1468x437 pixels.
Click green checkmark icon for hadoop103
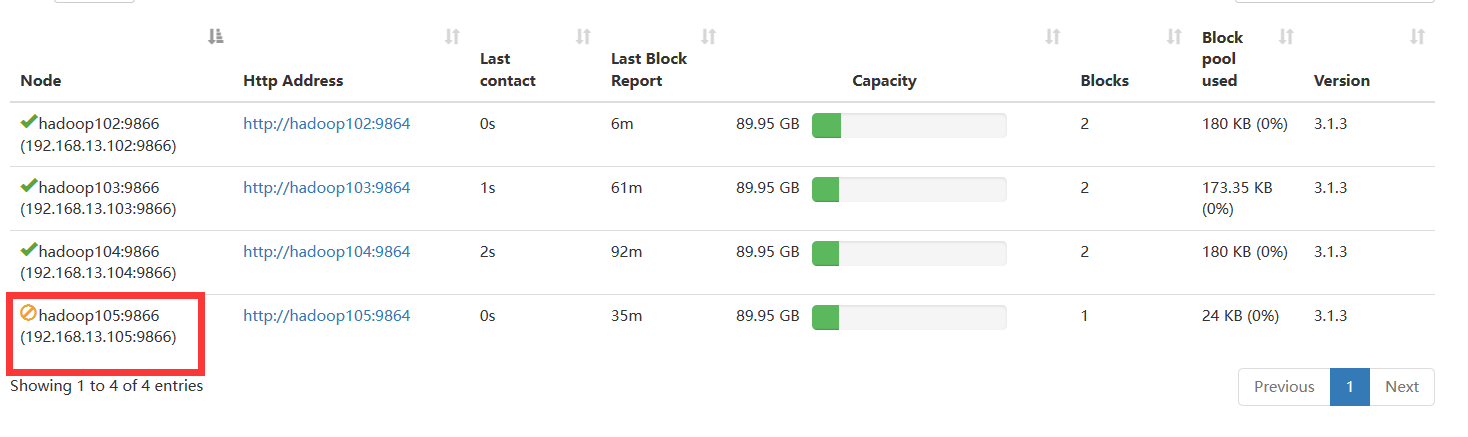pos(29,186)
